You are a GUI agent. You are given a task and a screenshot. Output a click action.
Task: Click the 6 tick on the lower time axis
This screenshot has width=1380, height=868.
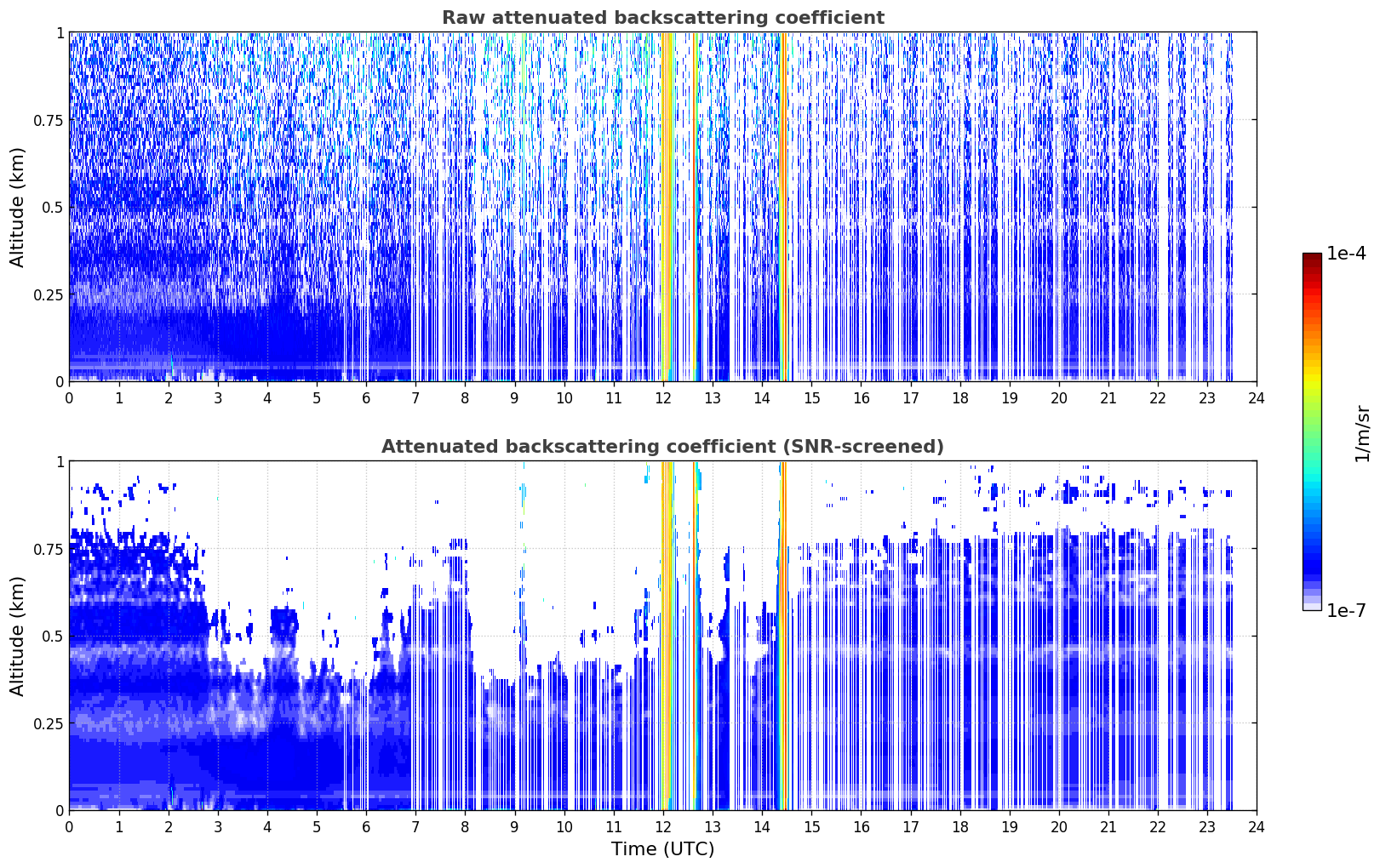click(x=366, y=826)
